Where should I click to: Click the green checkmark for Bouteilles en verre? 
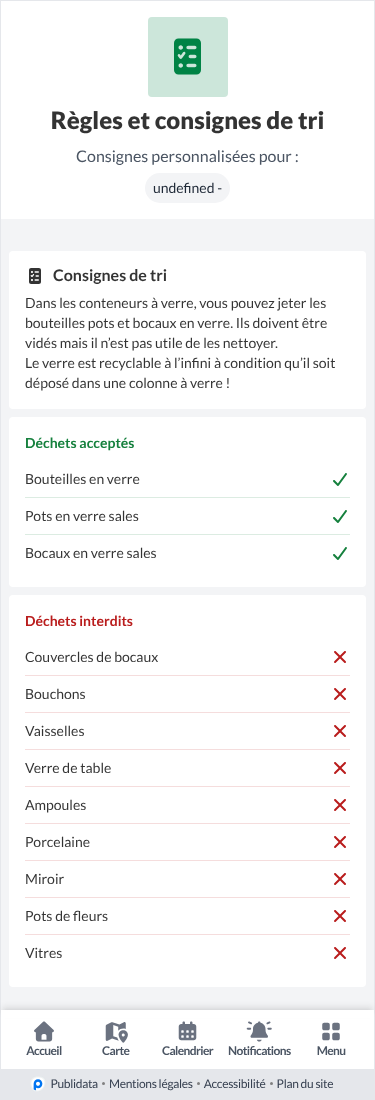(x=340, y=480)
